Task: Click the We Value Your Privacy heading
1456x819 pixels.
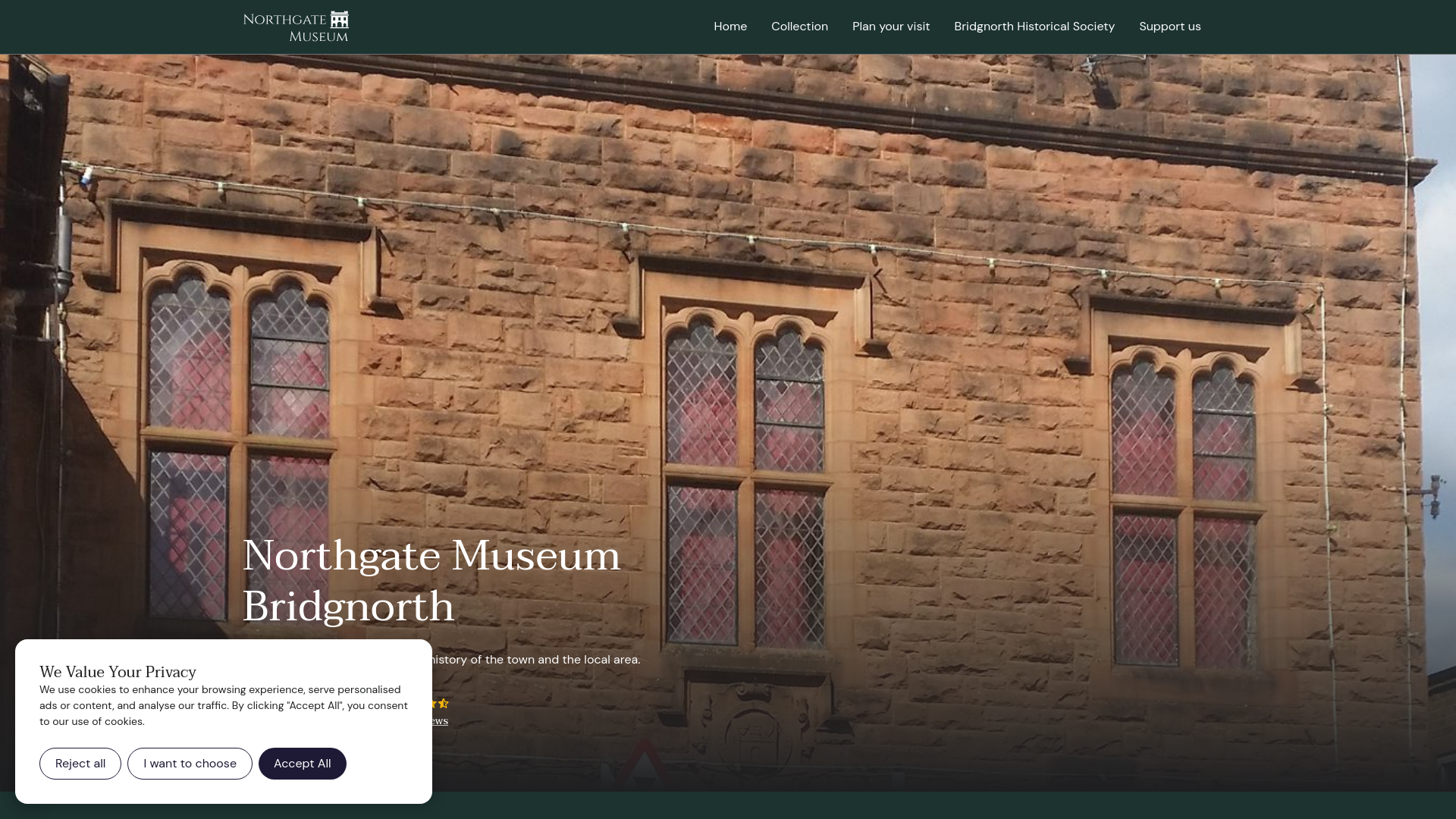Action: [x=118, y=672]
